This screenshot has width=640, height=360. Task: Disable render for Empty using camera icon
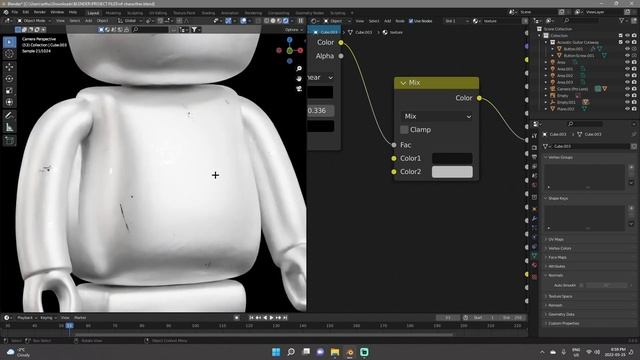pos(634,96)
